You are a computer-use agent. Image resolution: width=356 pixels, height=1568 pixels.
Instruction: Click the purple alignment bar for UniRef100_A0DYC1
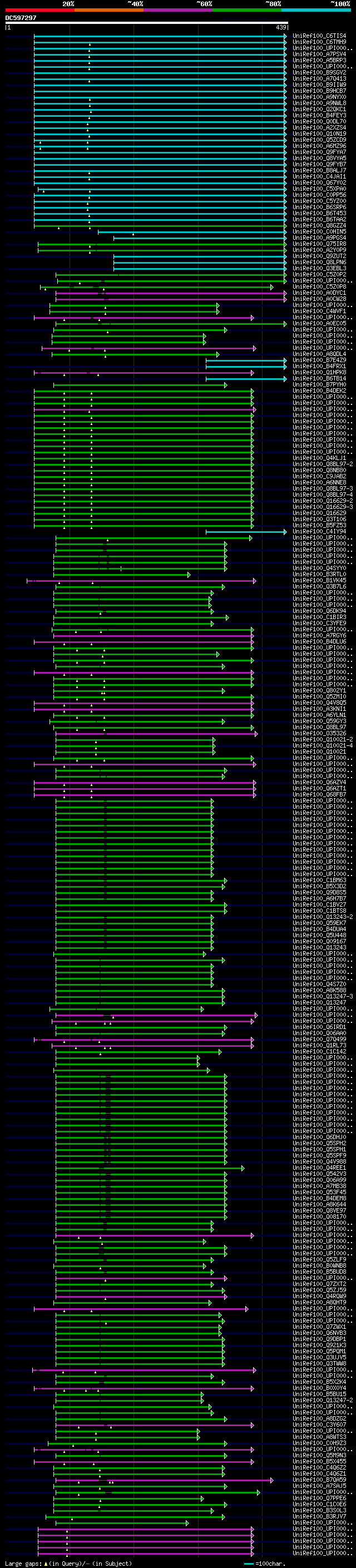point(171,293)
